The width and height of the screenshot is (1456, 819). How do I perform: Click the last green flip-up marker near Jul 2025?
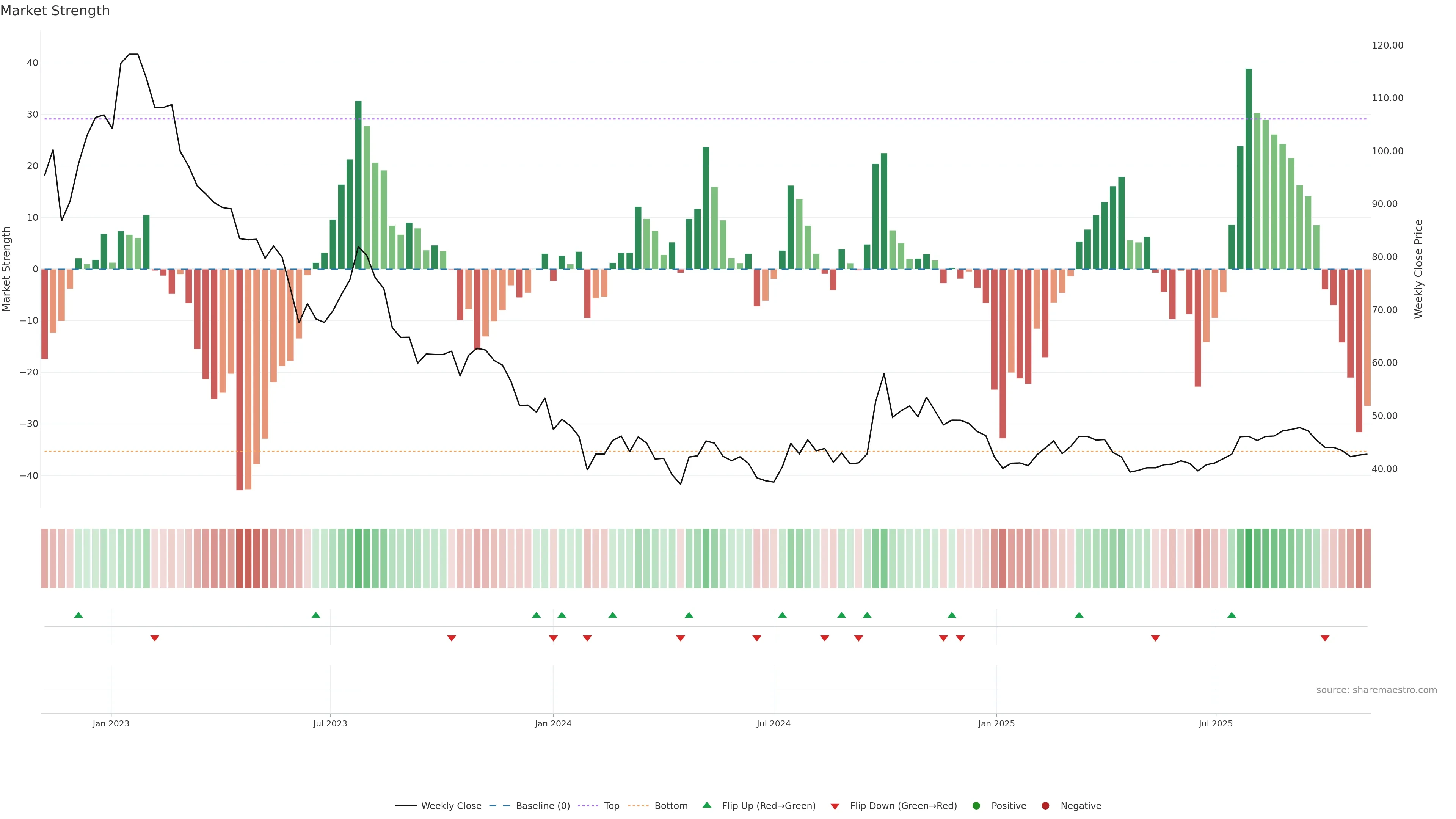[1232, 615]
